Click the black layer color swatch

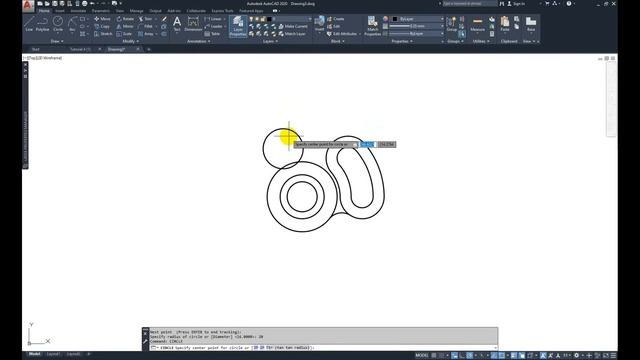pos(269,19)
